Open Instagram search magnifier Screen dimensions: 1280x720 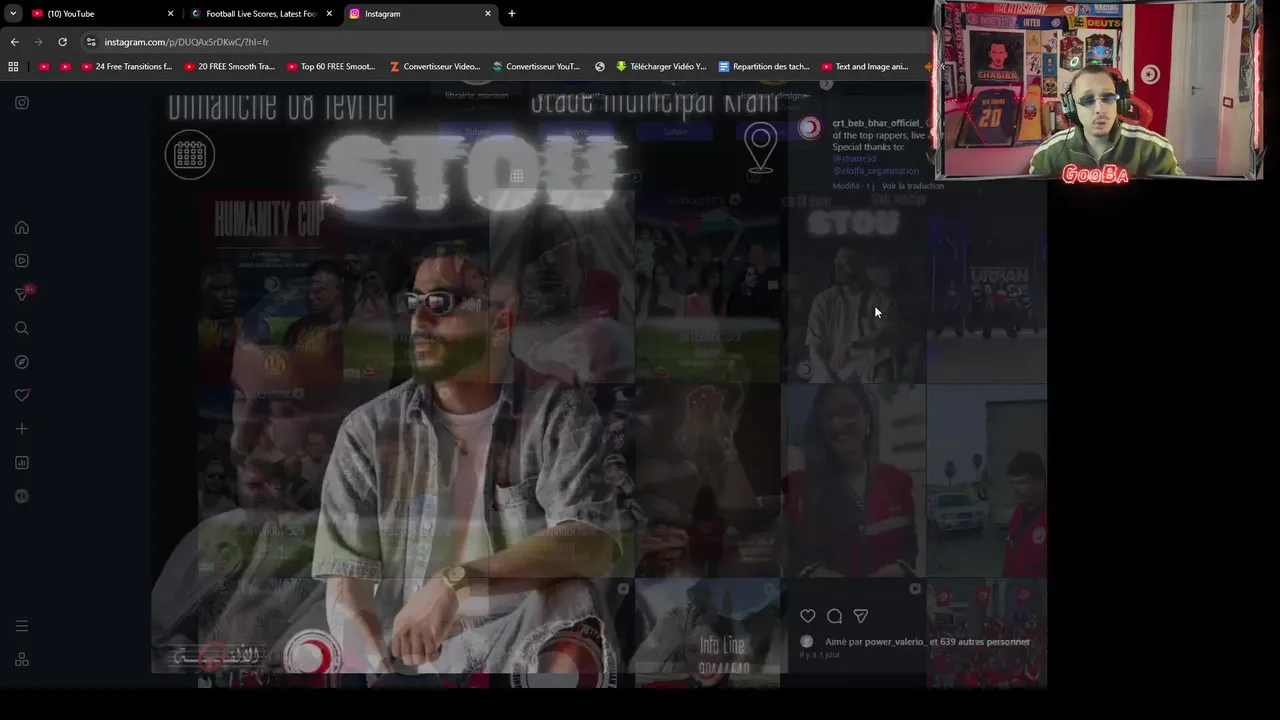22,328
